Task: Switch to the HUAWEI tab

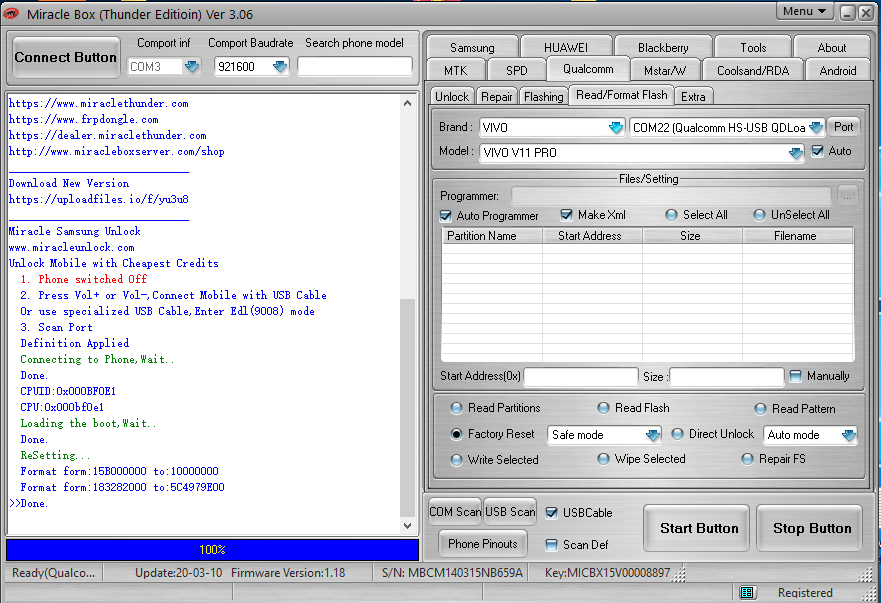Action: pos(566,48)
